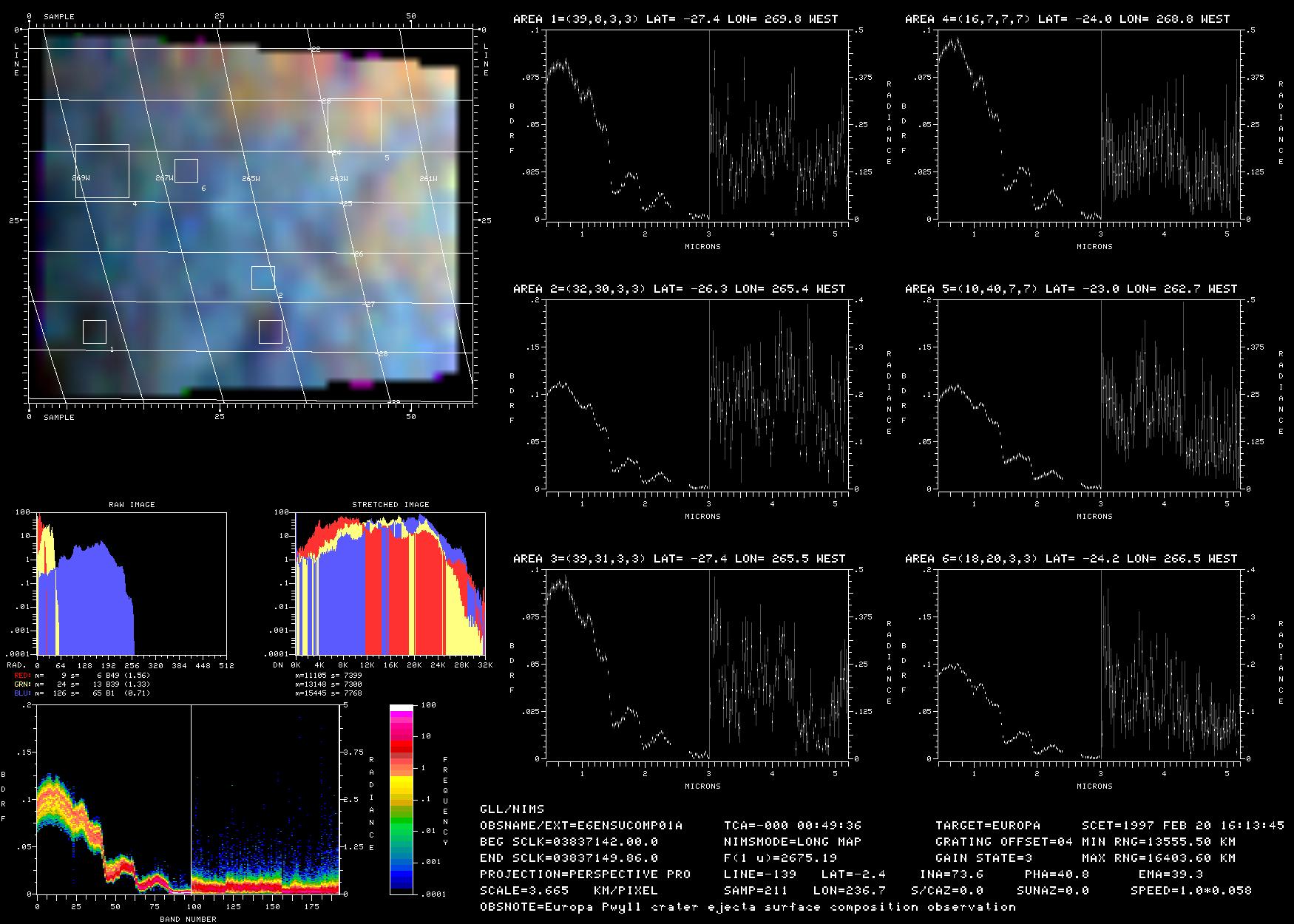The image size is (1294, 924).
Task: Select the Area 2 square on the image
Action: [x=262, y=278]
